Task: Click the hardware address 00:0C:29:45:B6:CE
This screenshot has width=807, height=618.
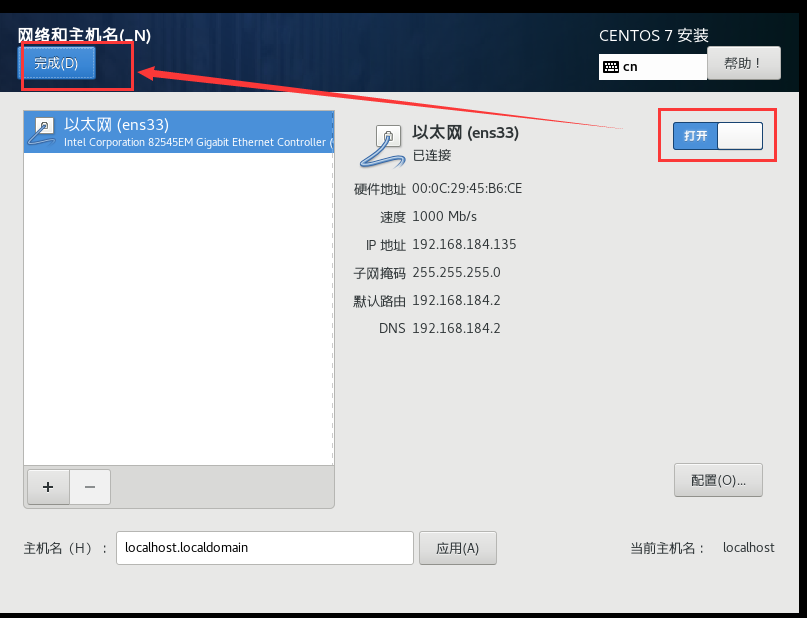Action: [x=467, y=188]
